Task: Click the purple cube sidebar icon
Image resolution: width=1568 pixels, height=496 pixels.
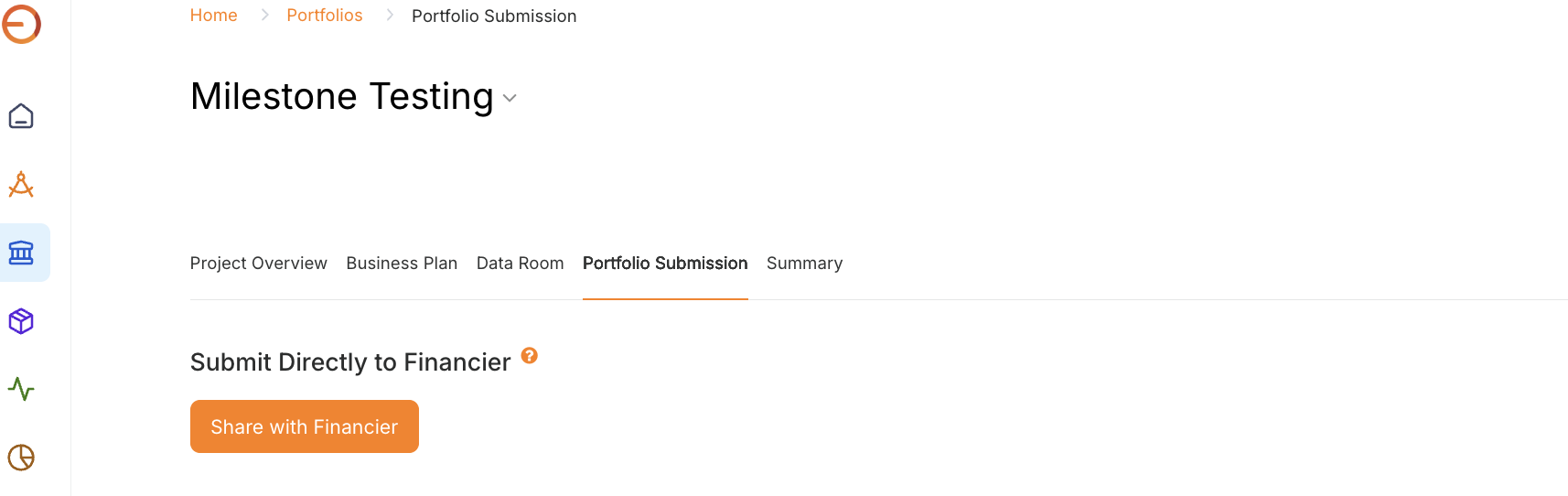Action: pyautogui.click(x=21, y=321)
